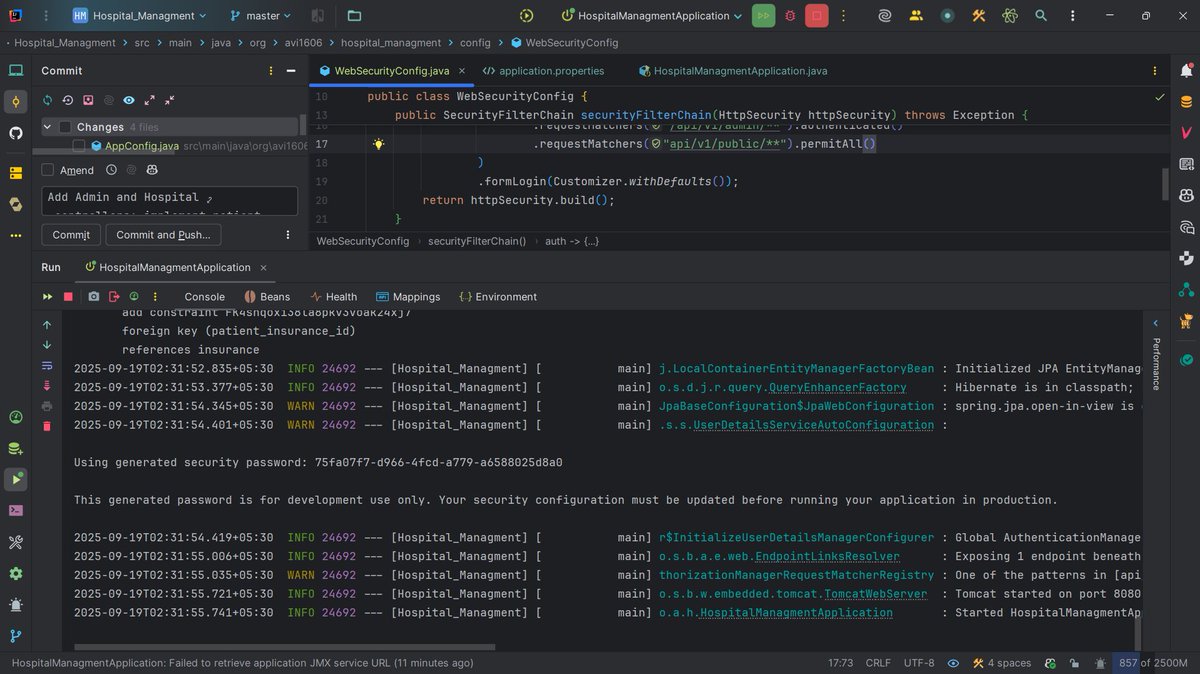The width and height of the screenshot is (1200, 674).
Task: Click config breadcrumb in navigation bar
Action: [x=475, y=43]
